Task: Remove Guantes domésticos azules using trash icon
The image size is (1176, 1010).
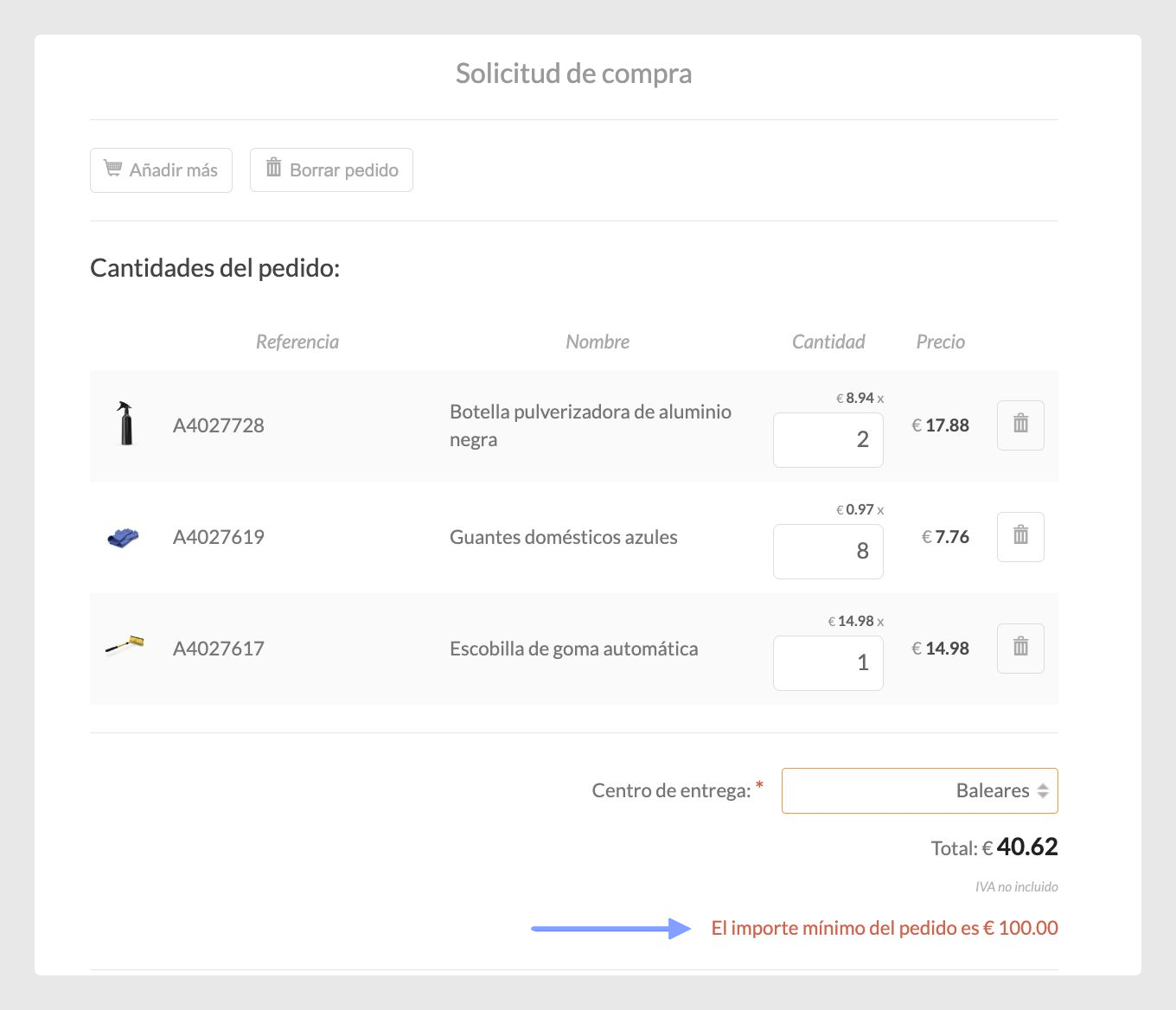Action: click(x=1020, y=537)
